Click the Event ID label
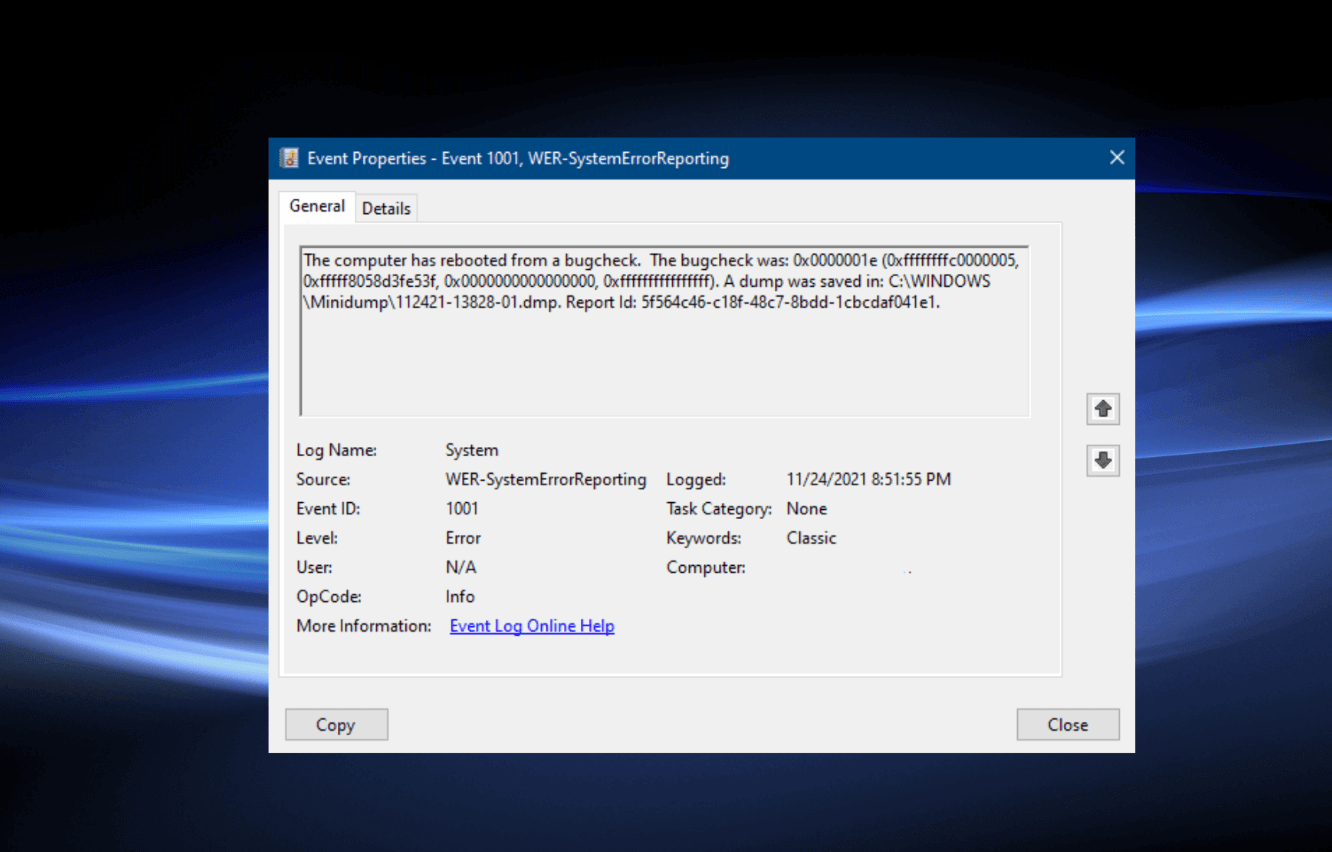Image resolution: width=1332 pixels, height=852 pixels. click(328, 509)
